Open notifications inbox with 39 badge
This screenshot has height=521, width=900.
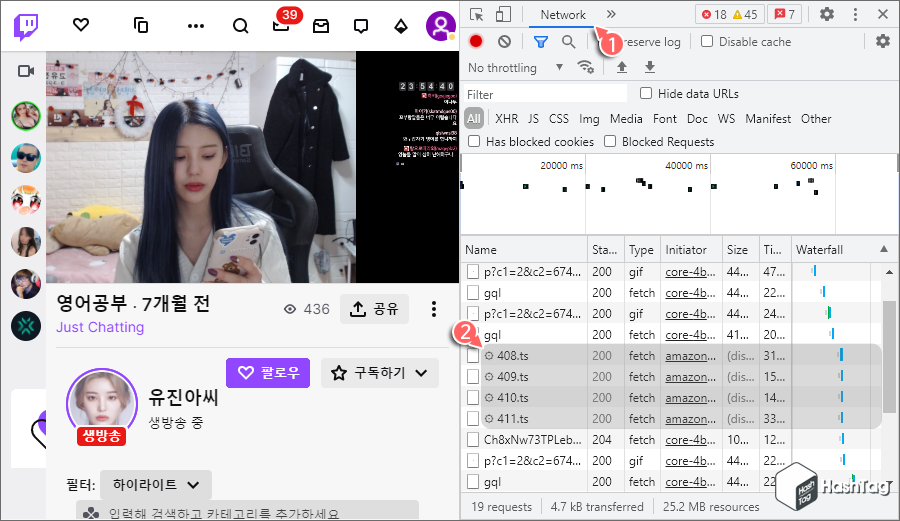click(281, 25)
